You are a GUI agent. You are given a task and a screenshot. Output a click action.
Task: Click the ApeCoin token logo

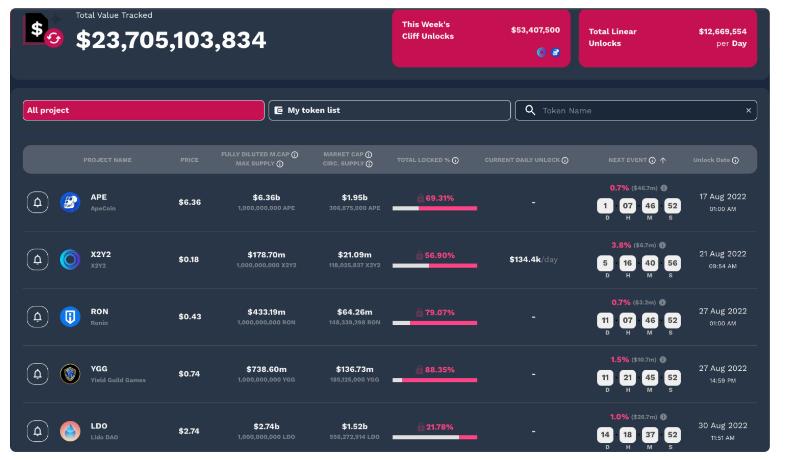pos(70,203)
